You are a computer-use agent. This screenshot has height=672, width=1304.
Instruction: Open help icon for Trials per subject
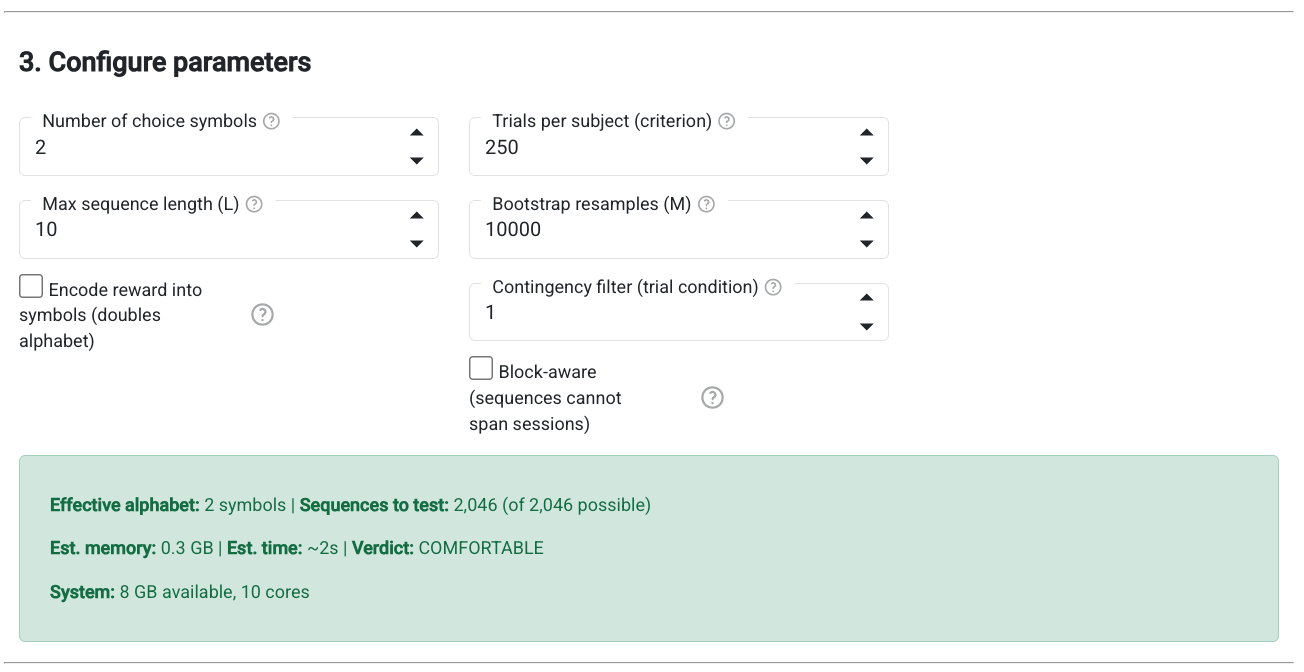pyautogui.click(x=727, y=121)
